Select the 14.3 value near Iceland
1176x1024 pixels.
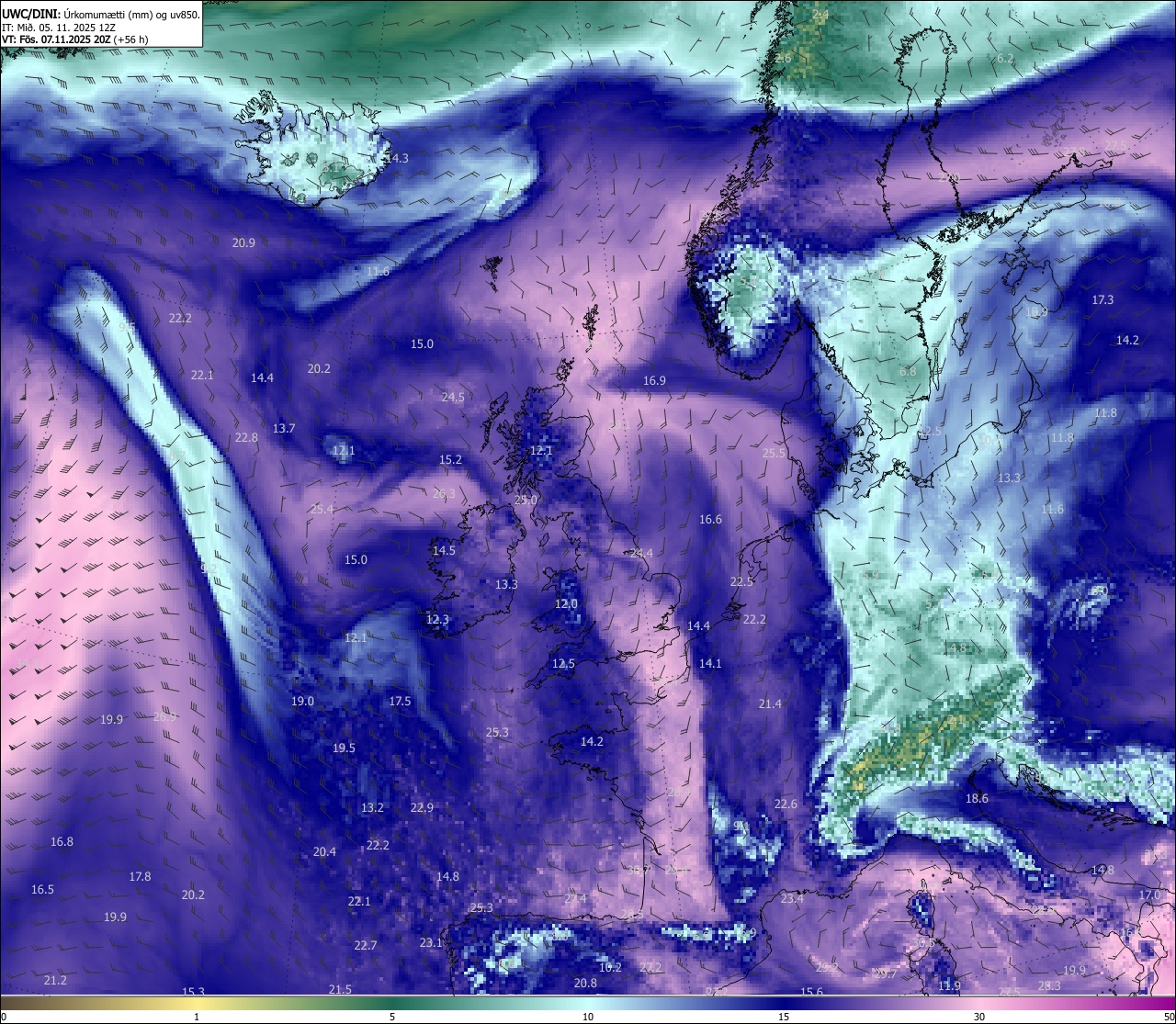pyautogui.click(x=397, y=158)
